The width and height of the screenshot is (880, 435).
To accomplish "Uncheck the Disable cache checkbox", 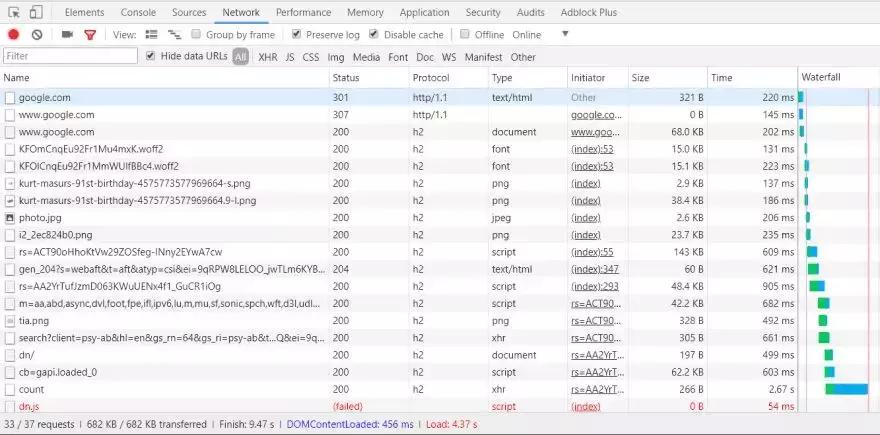I will [x=376, y=35].
